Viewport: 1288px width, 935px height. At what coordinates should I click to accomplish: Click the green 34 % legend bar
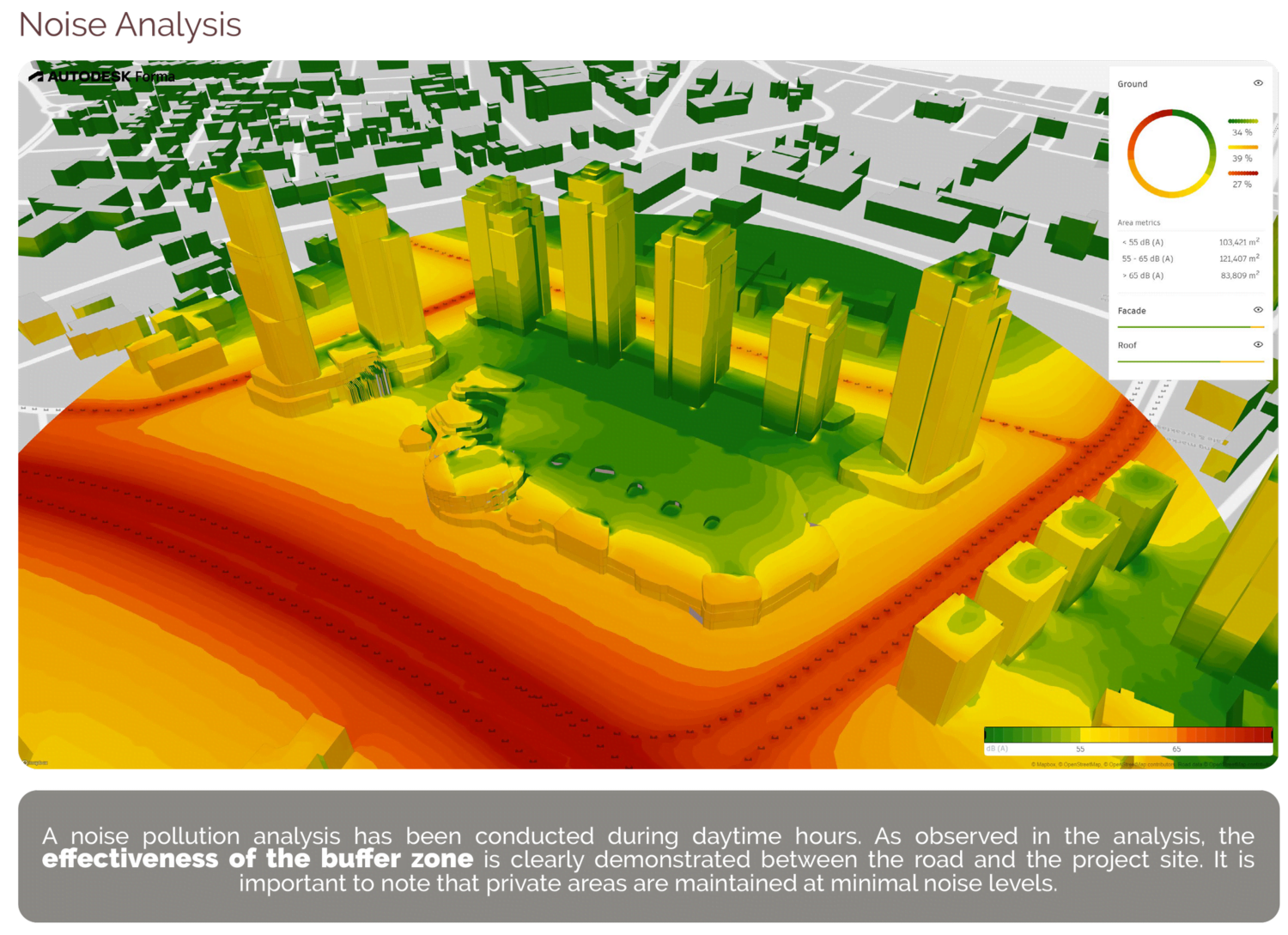(x=1242, y=121)
